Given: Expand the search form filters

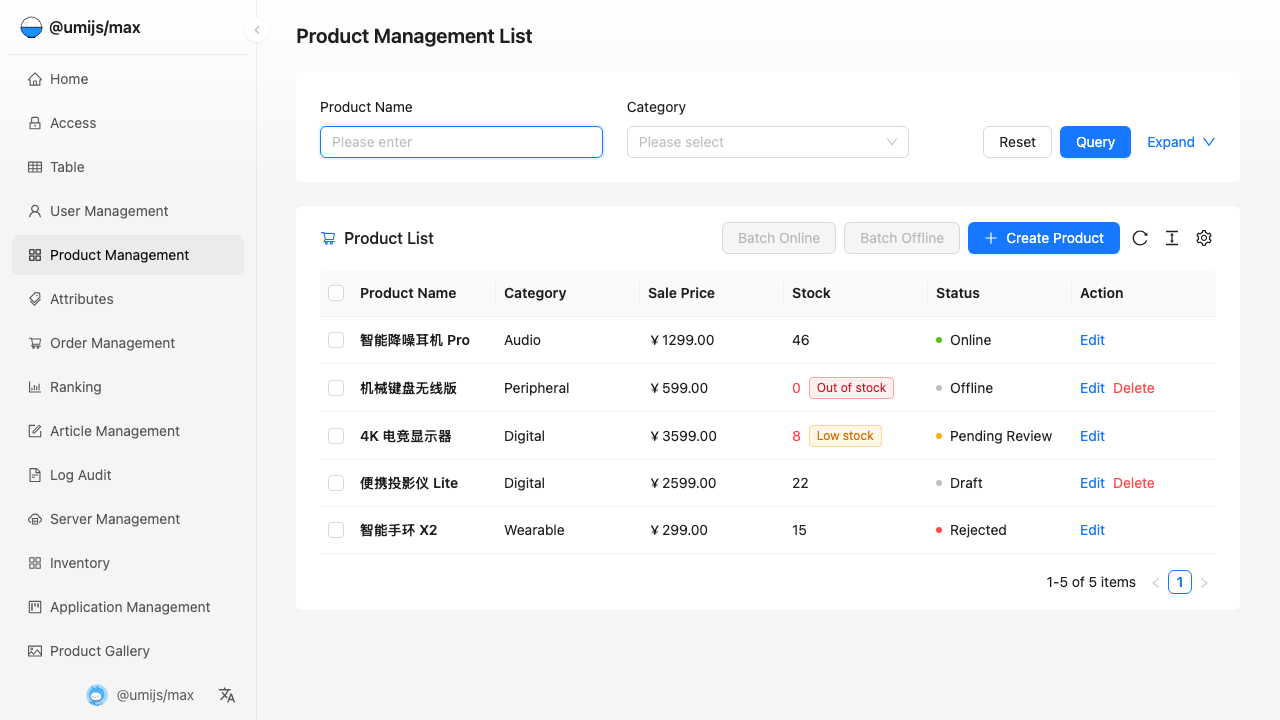Looking at the screenshot, I should click(x=1180, y=142).
